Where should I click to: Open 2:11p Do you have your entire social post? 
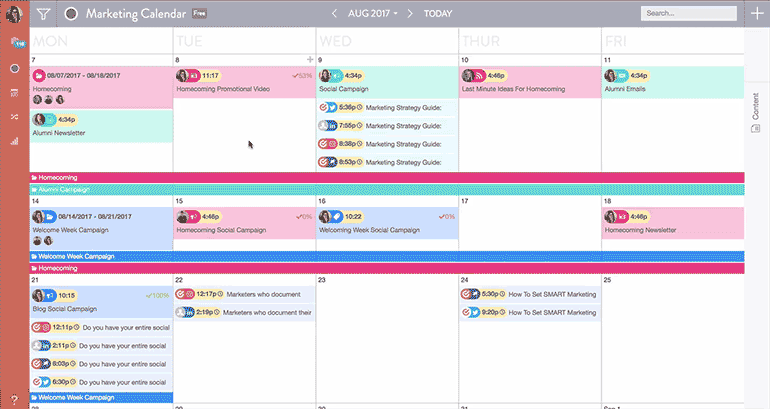click(101, 346)
